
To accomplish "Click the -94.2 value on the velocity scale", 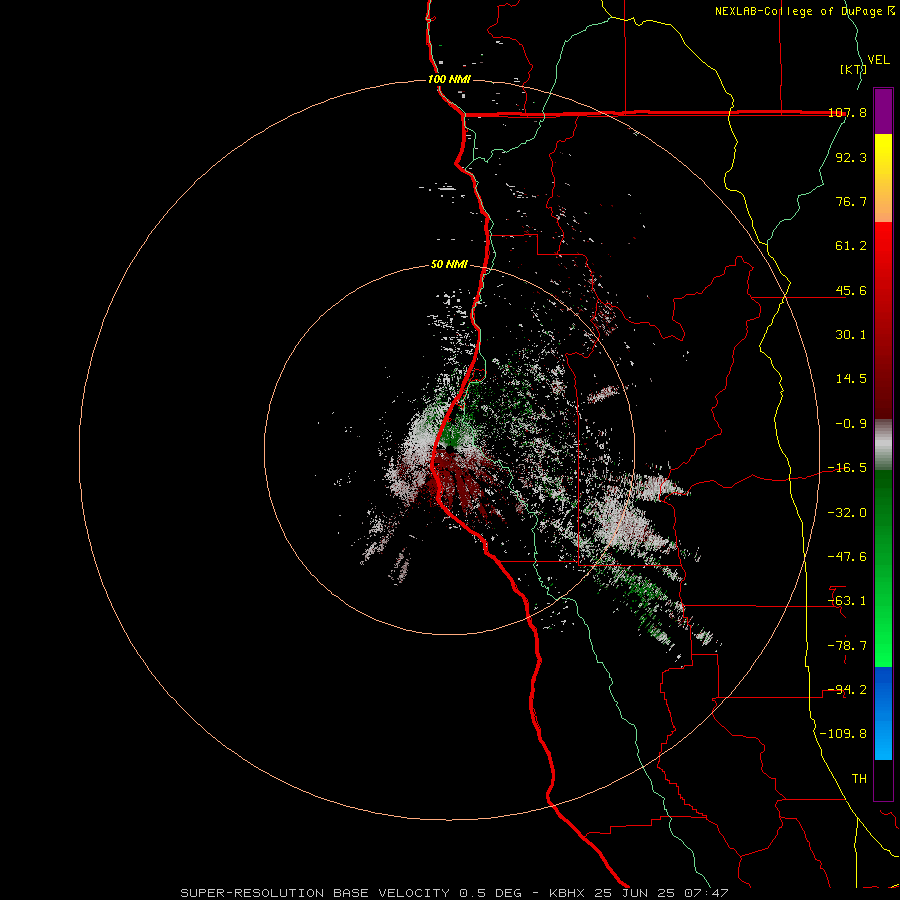I will (847, 690).
